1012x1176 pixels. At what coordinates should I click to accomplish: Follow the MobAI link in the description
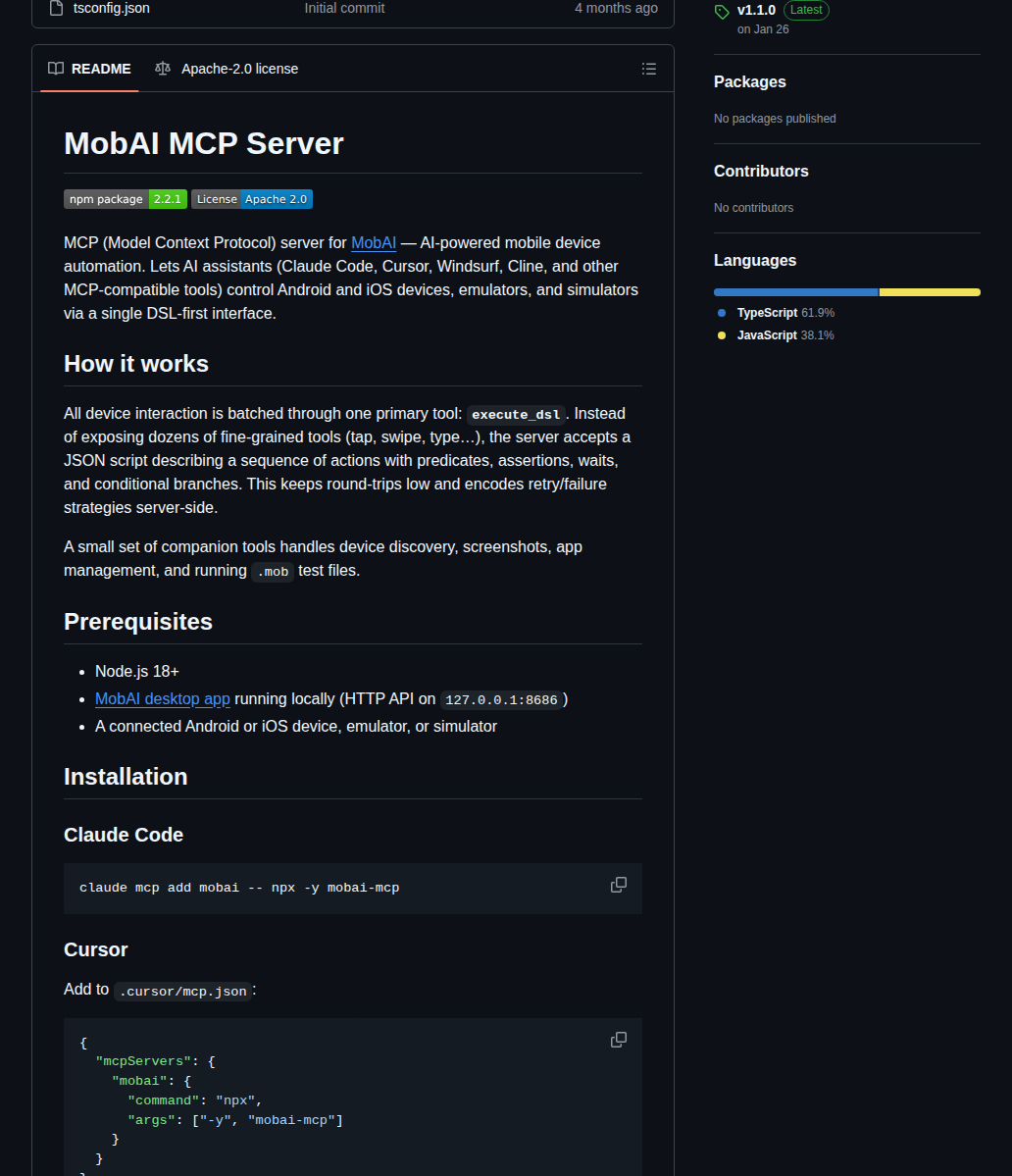tap(374, 243)
